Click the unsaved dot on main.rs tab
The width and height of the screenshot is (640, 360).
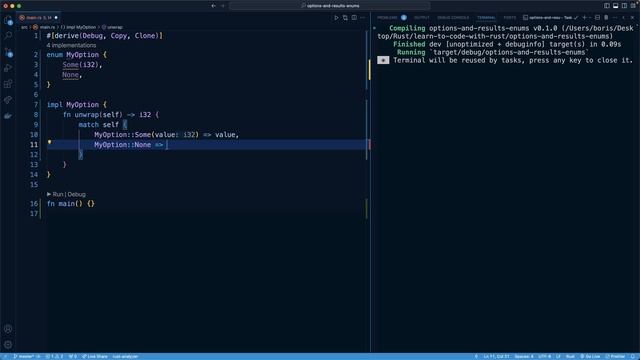[56, 18]
